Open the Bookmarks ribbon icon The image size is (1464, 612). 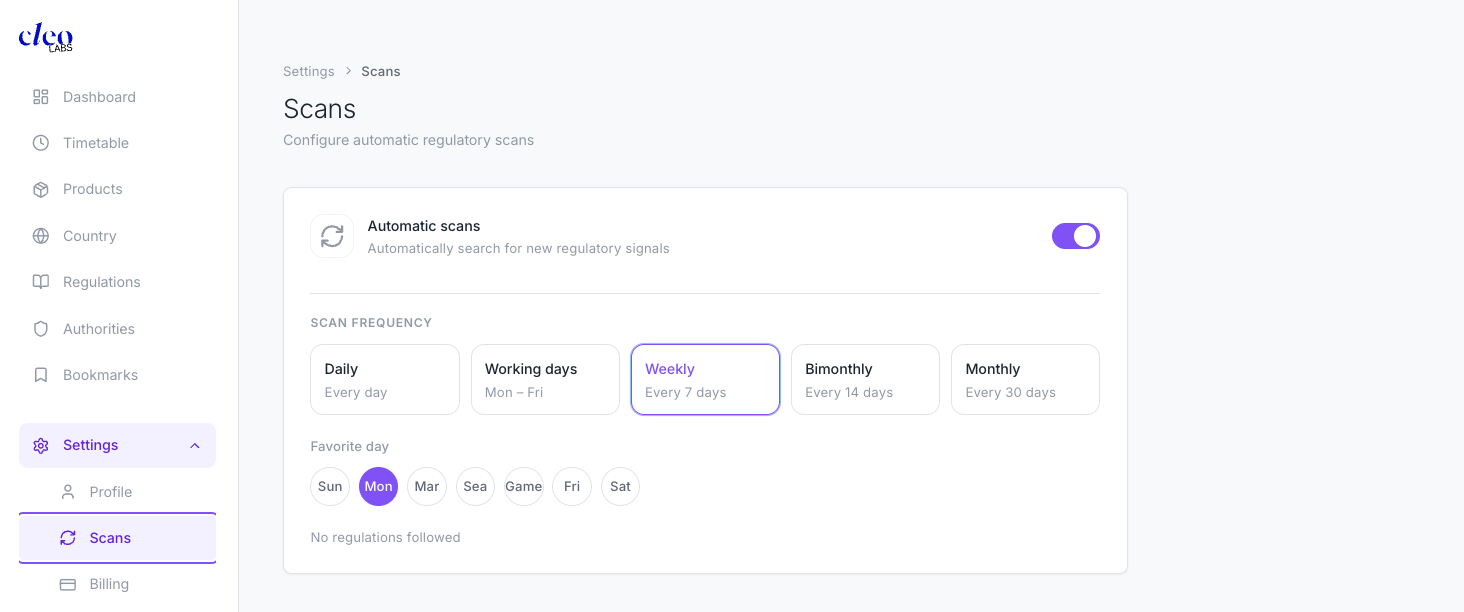[41, 375]
